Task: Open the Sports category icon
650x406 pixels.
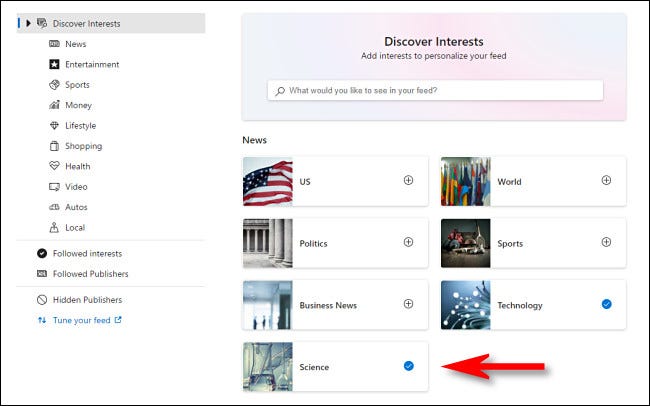Action: (x=55, y=85)
